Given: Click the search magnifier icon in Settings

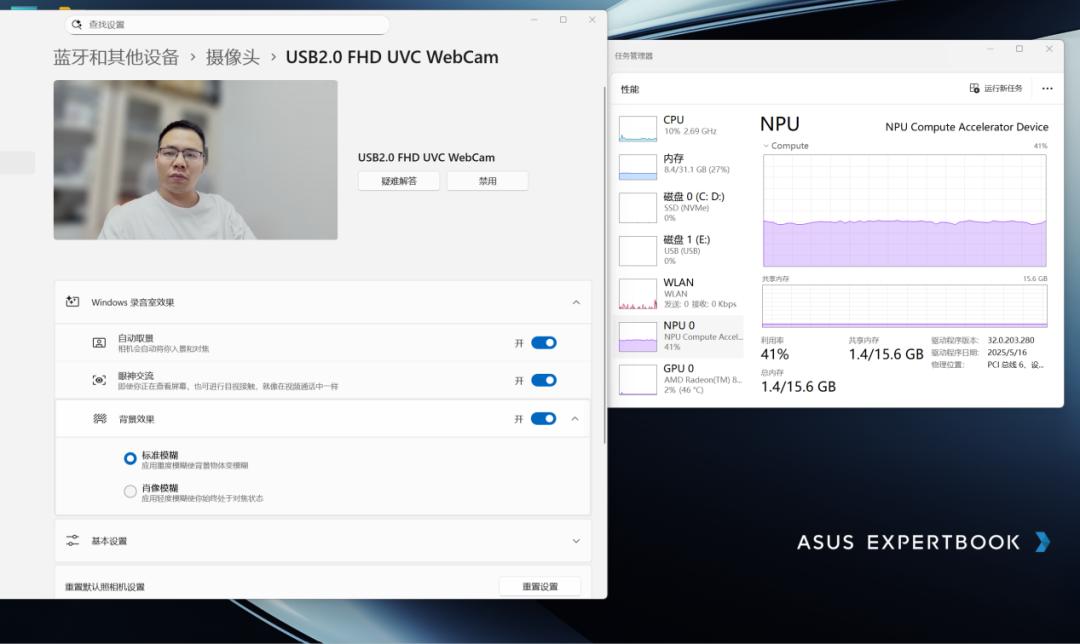Looking at the screenshot, I should tap(76, 24).
